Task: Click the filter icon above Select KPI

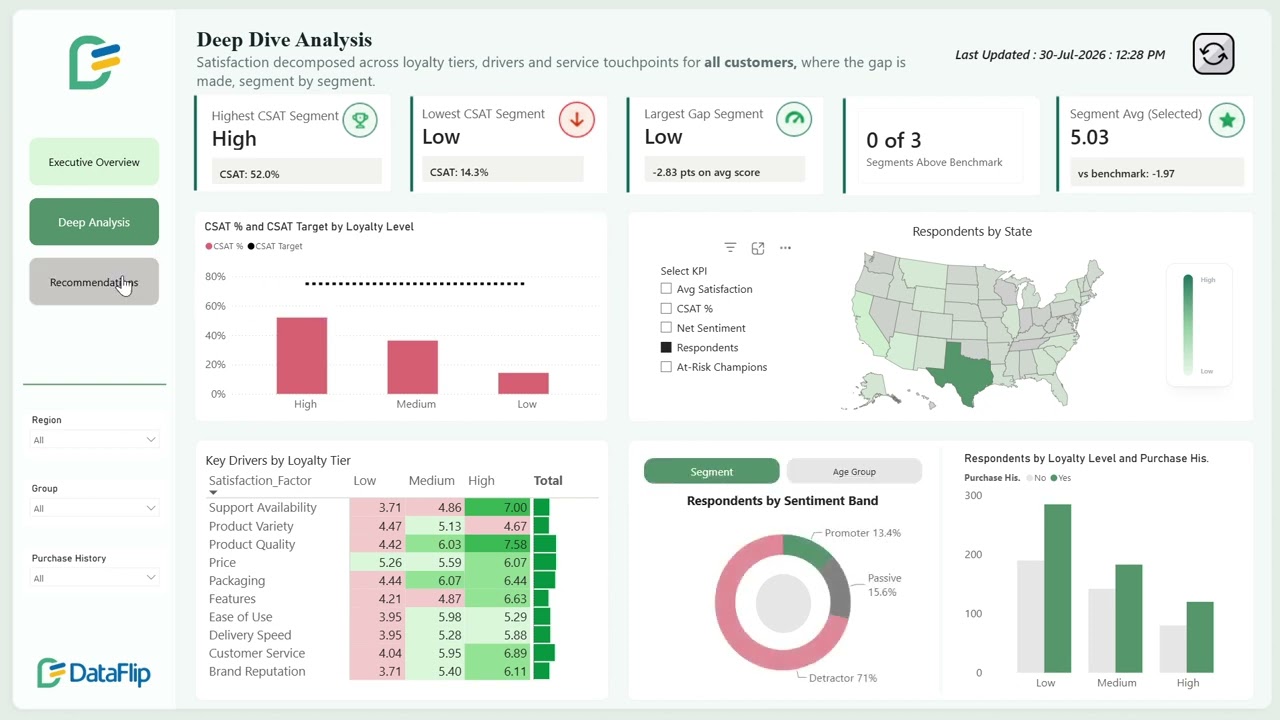Action: point(730,248)
